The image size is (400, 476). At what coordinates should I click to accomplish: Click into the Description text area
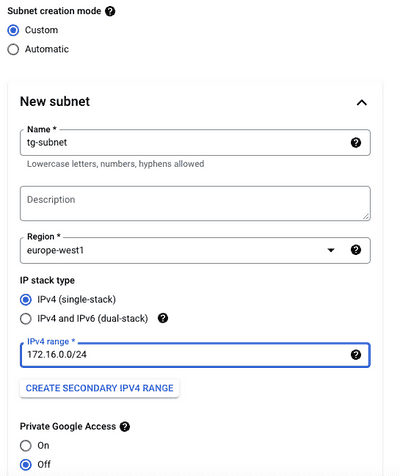point(195,203)
